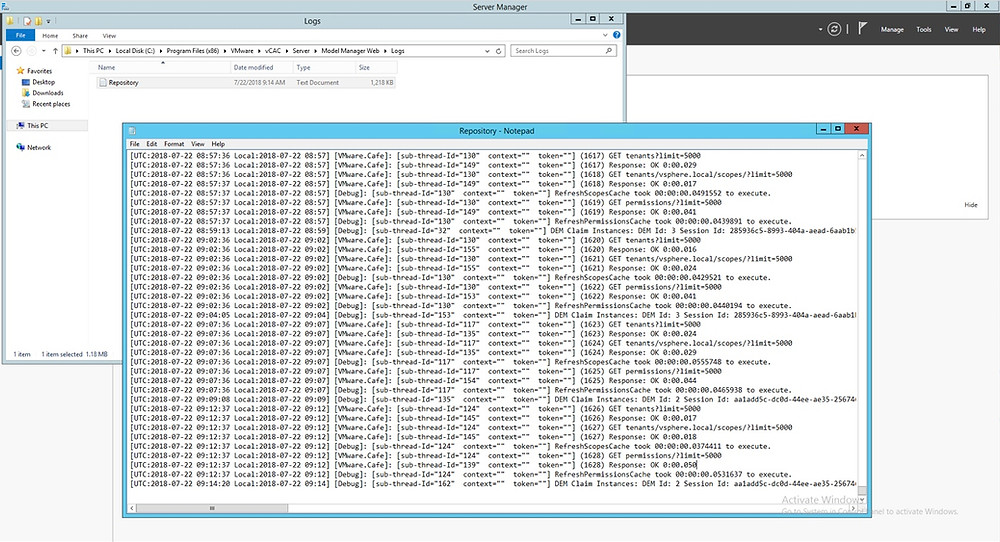Click Server breadcrumb segment
Image resolution: width=1000 pixels, height=542 pixels.
301,51
